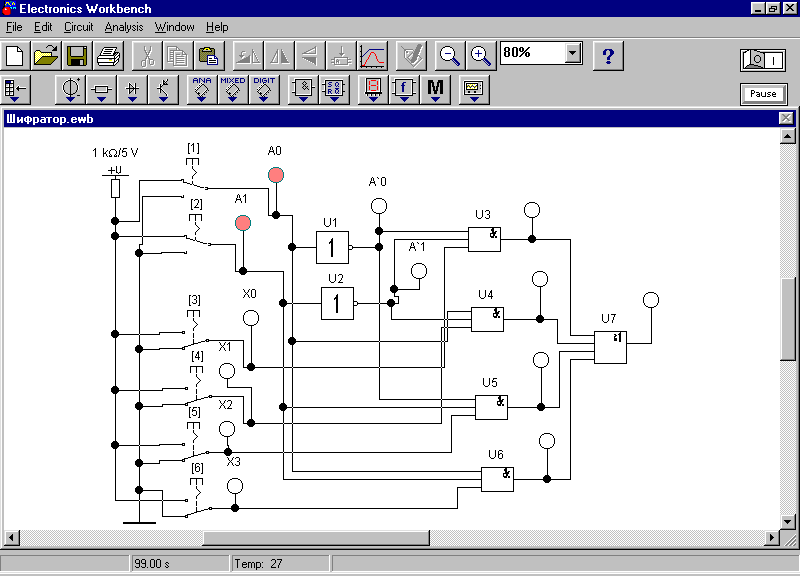Open the Controls parts bin
This screenshot has width=800, height=576.
(404, 89)
